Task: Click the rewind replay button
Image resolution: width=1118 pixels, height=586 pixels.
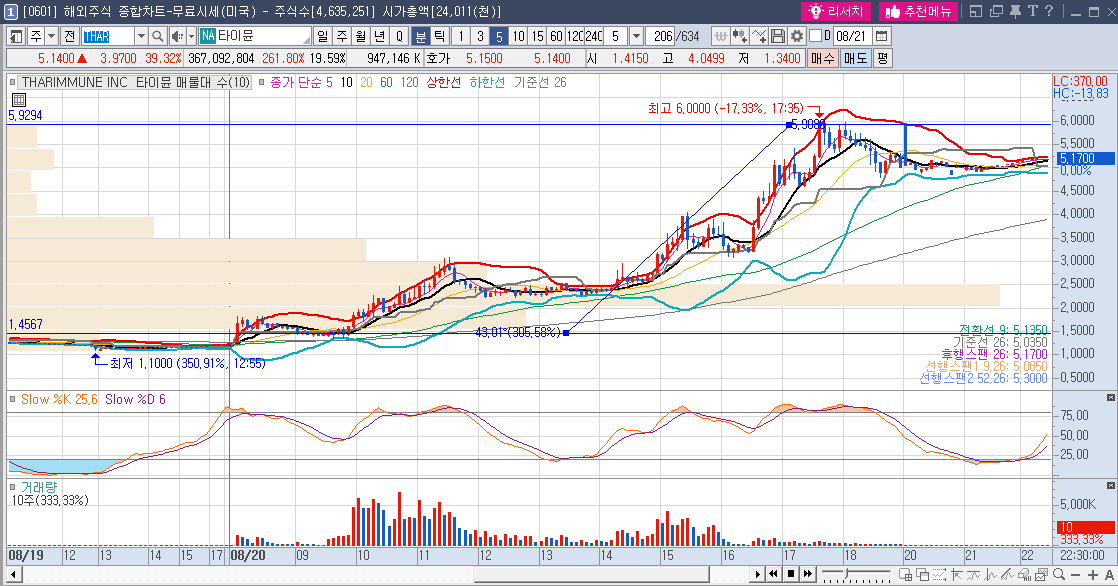Action: [x=773, y=574]
